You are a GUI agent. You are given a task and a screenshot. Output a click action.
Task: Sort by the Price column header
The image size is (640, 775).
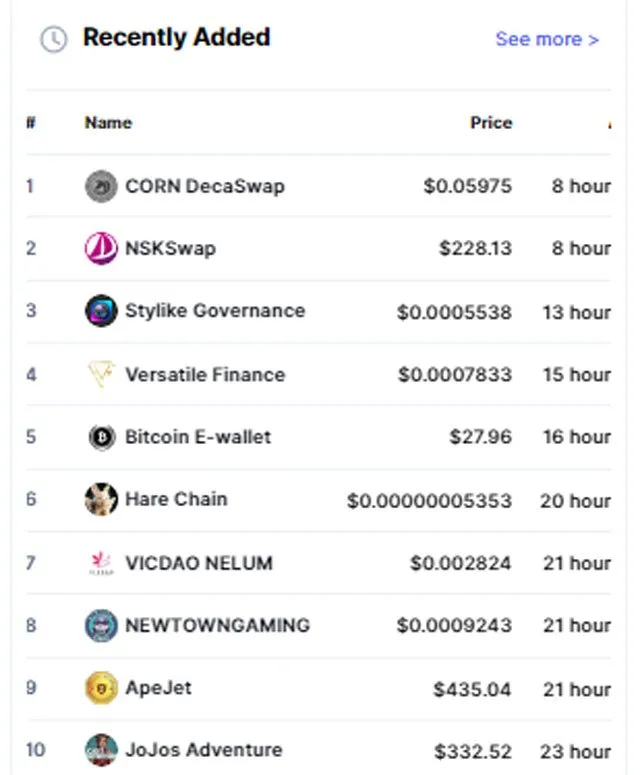click(x=491, y=123)
